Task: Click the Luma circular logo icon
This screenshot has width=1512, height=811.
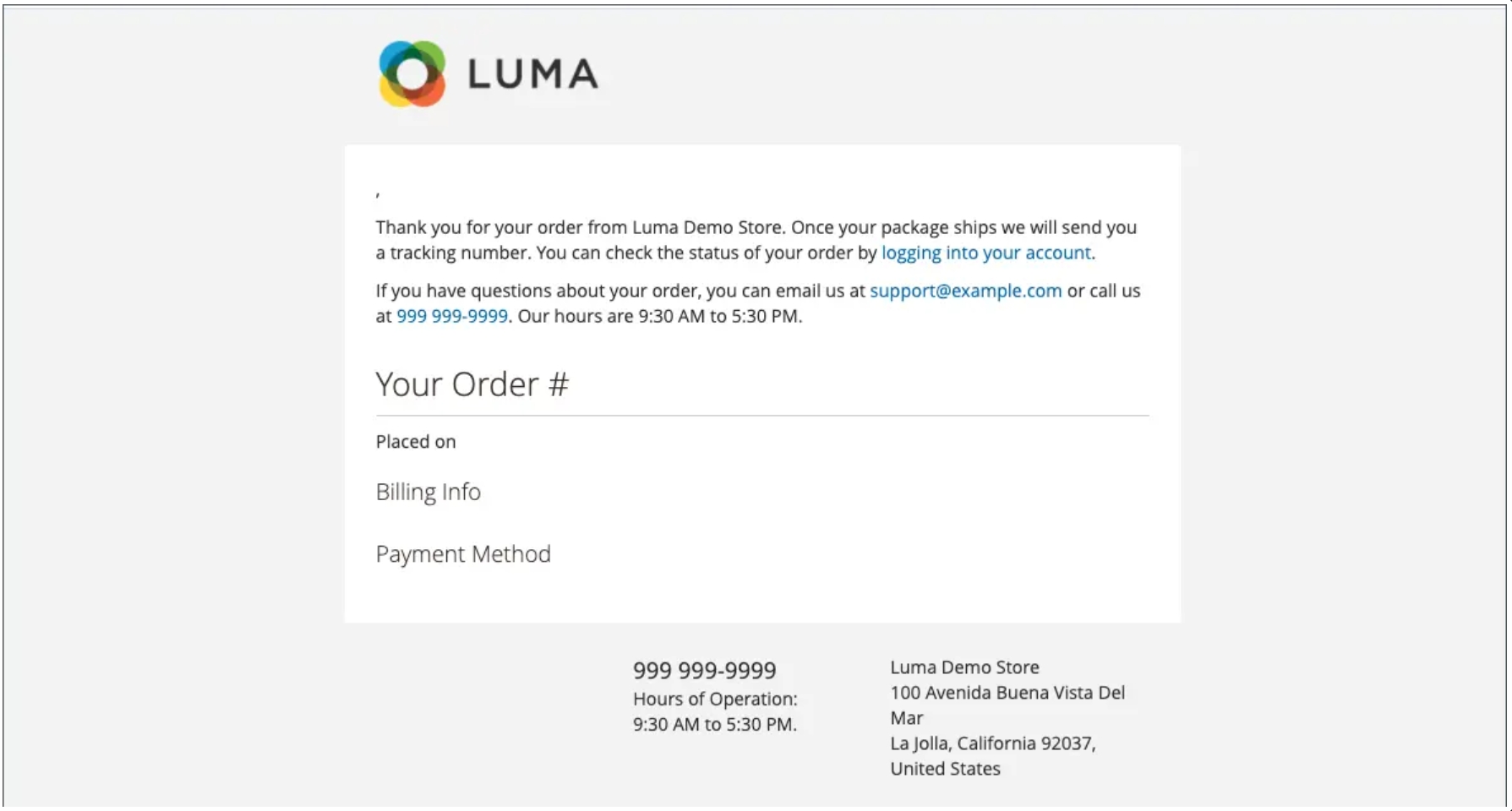Action: tap(412, 73)
